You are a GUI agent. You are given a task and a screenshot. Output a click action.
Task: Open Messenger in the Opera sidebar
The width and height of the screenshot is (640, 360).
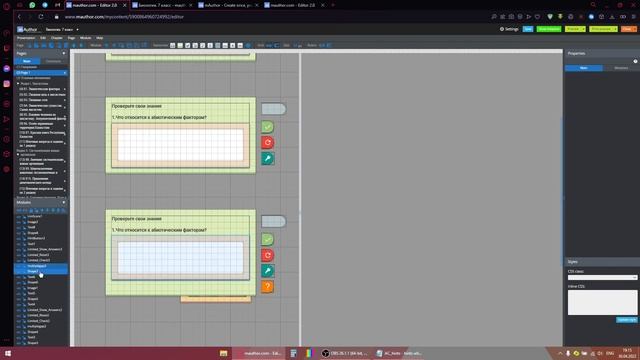7,69
